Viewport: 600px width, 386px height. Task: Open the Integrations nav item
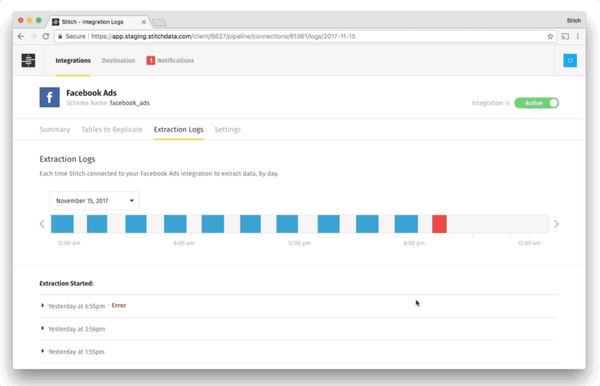pos(73,60)
